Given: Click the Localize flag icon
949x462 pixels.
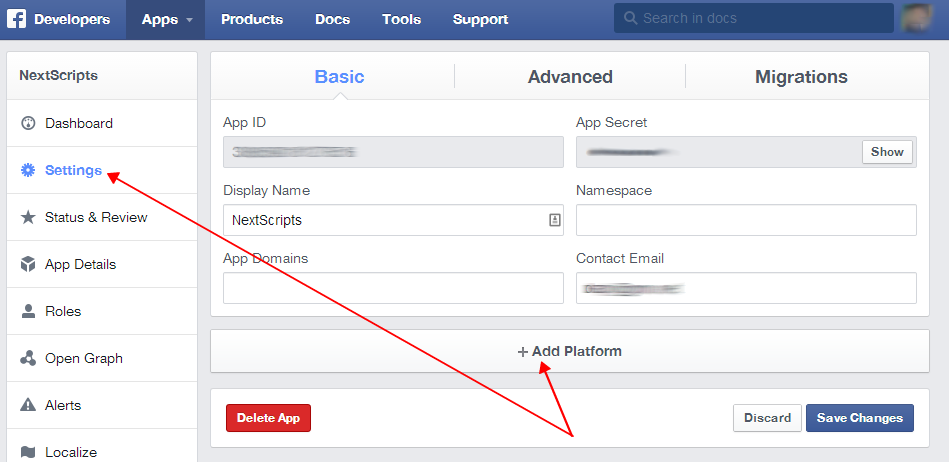Looking at the screenshot, I should click(x=28, y=452).
